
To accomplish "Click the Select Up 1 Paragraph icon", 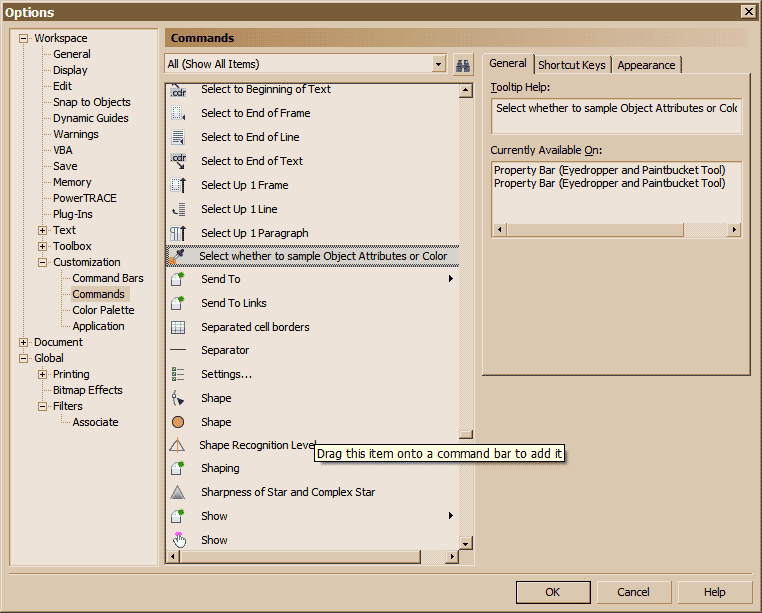I will point(178,233).
